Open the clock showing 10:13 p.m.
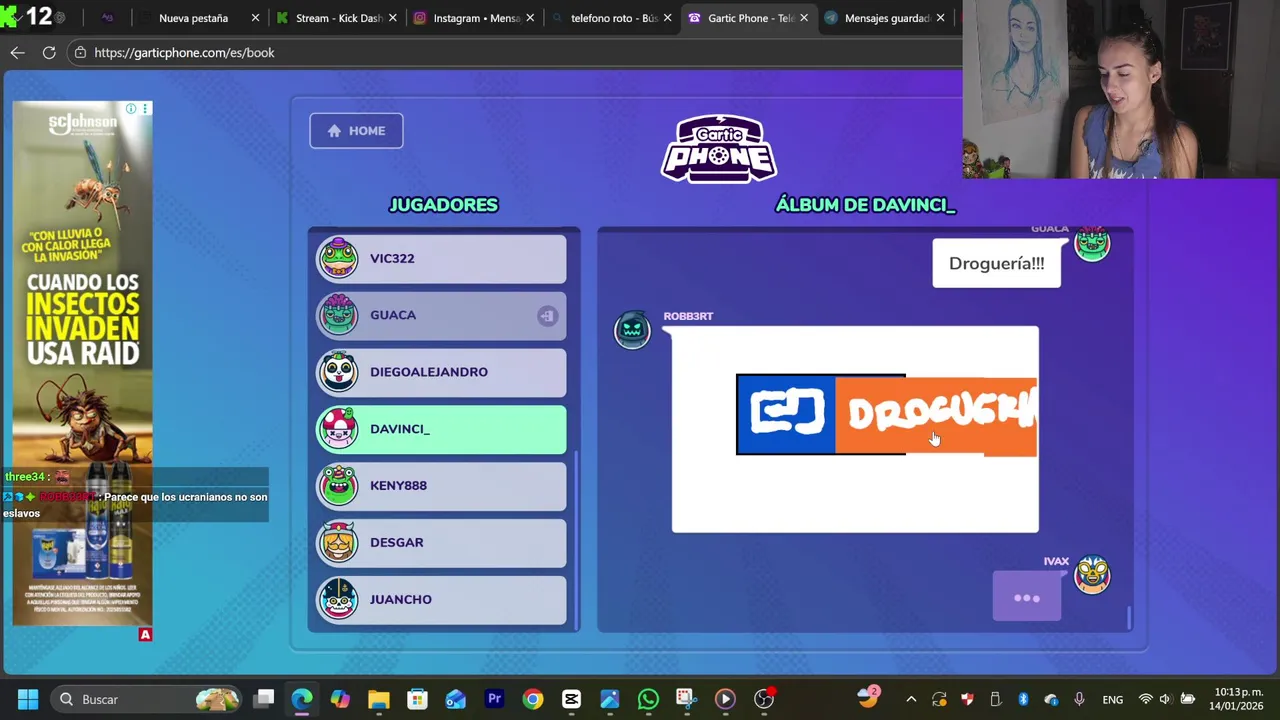This screenshot has height=720, width=1280. coord(1238,699)
